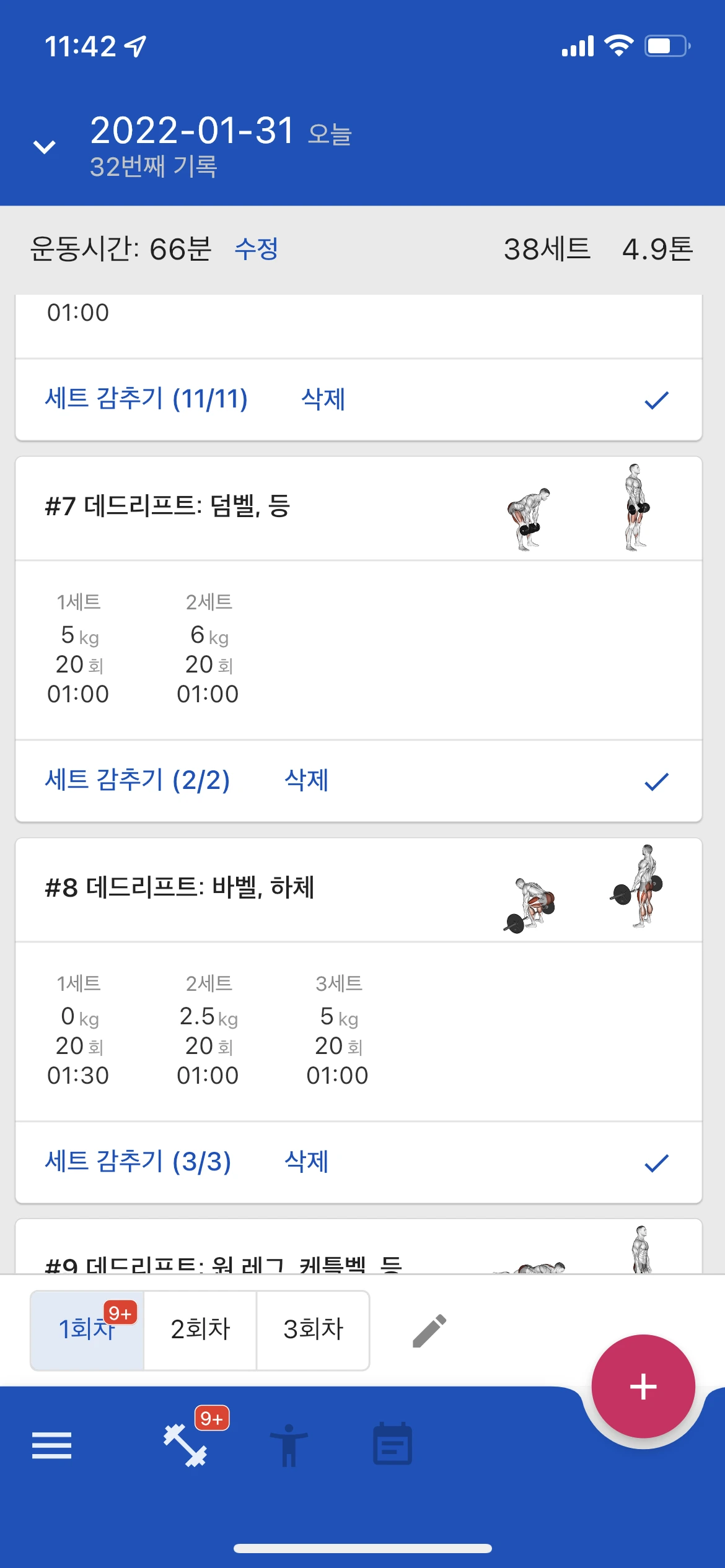Toggle completion check for #7 dumbbell deadlift
This screenshot has height=1568, width=725.
(656, 782)
